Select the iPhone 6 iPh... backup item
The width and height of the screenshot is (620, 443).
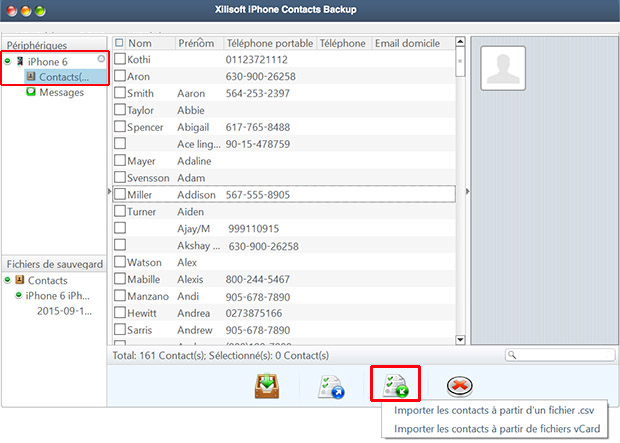58,295
